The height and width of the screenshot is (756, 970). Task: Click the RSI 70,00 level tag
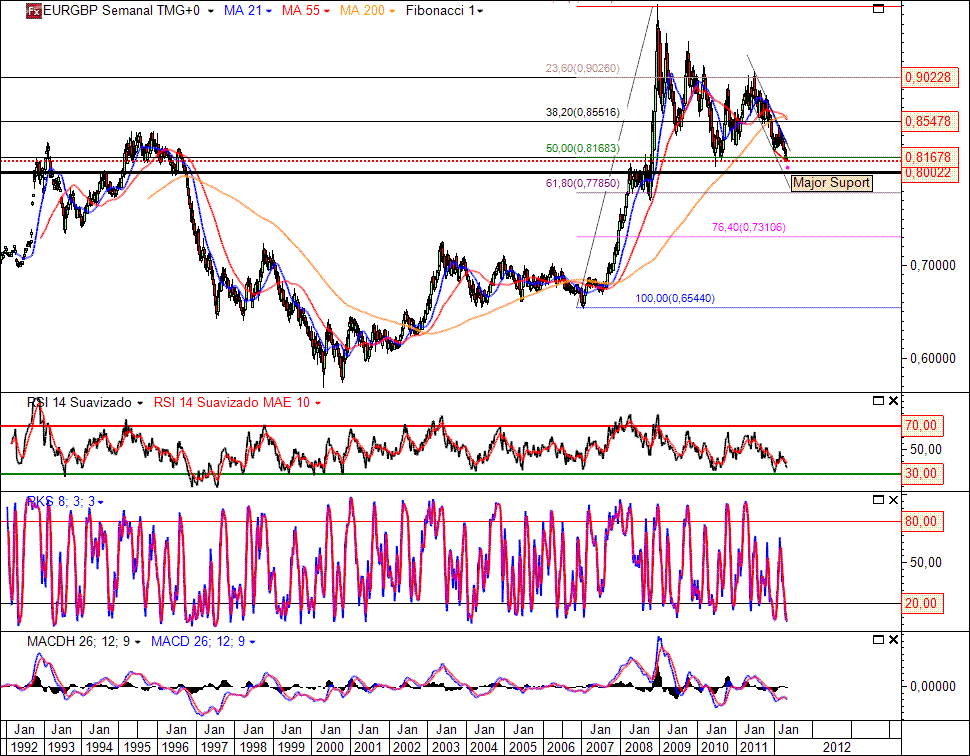(923, 426)
